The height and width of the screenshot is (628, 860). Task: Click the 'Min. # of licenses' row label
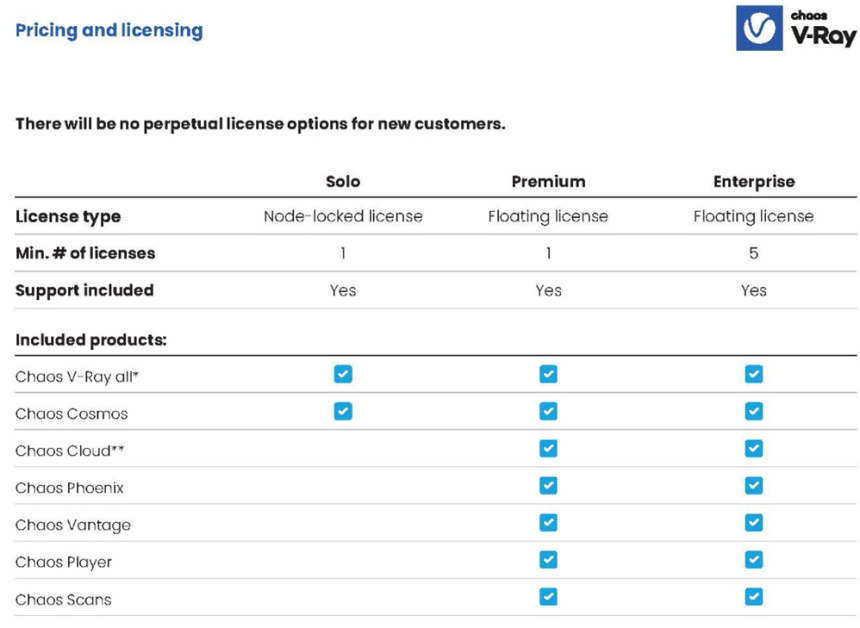coord(85,253)
